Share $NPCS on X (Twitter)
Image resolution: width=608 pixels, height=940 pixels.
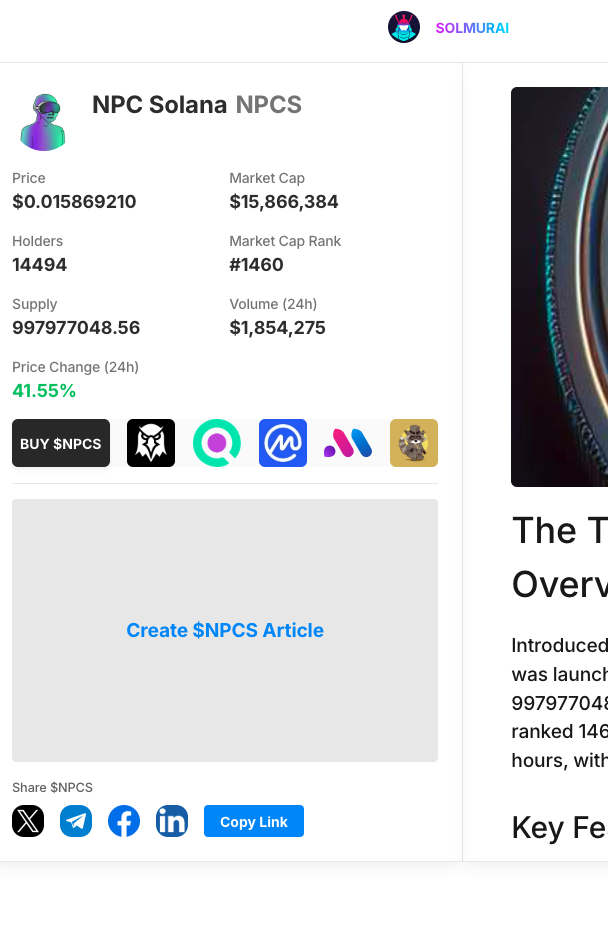coord(28,821)
